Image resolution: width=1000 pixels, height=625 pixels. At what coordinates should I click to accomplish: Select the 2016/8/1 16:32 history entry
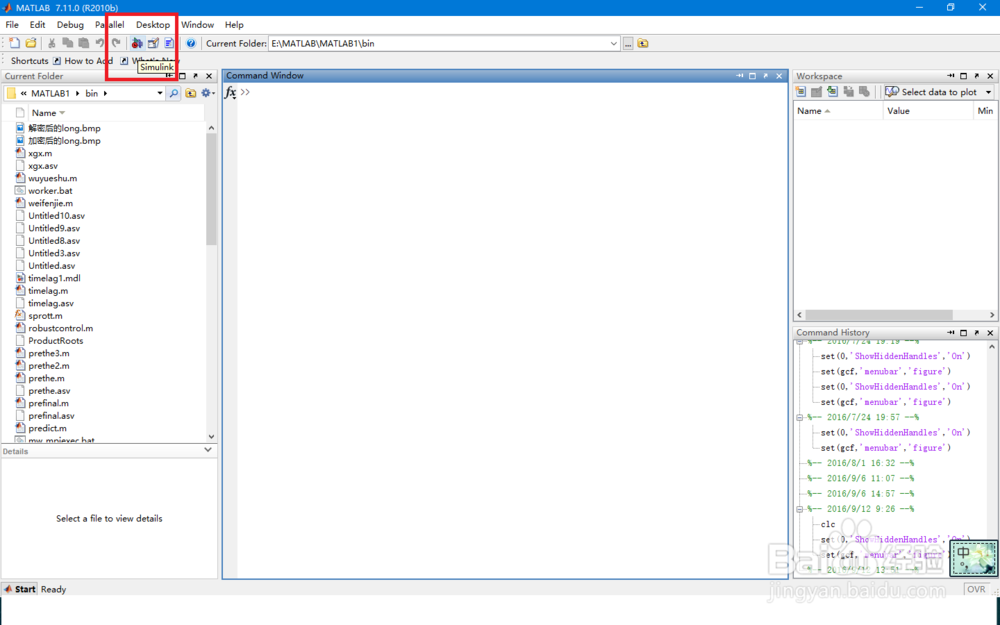860,464
